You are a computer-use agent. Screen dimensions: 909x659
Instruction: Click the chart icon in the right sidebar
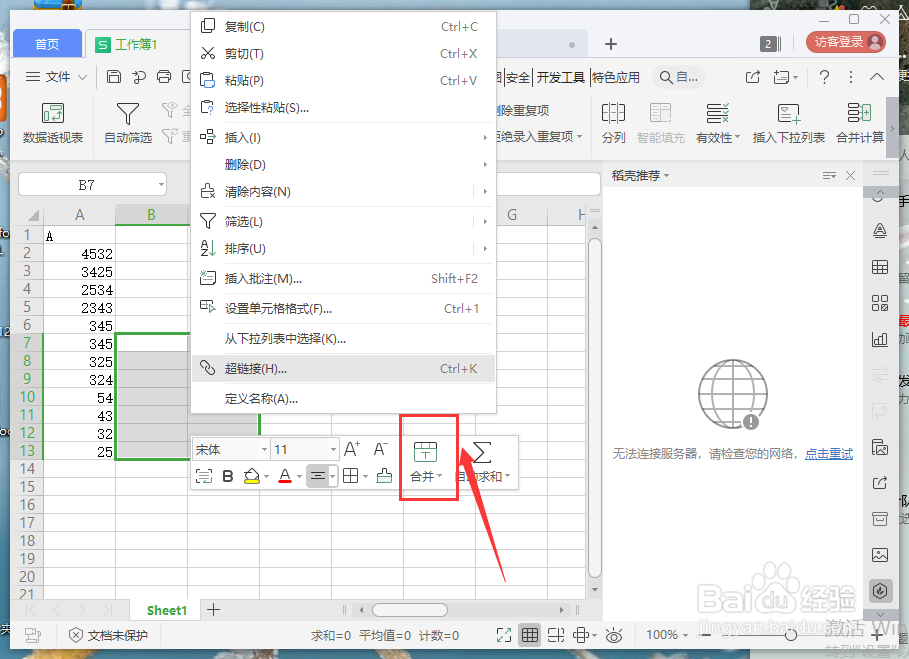pos(880,339)
